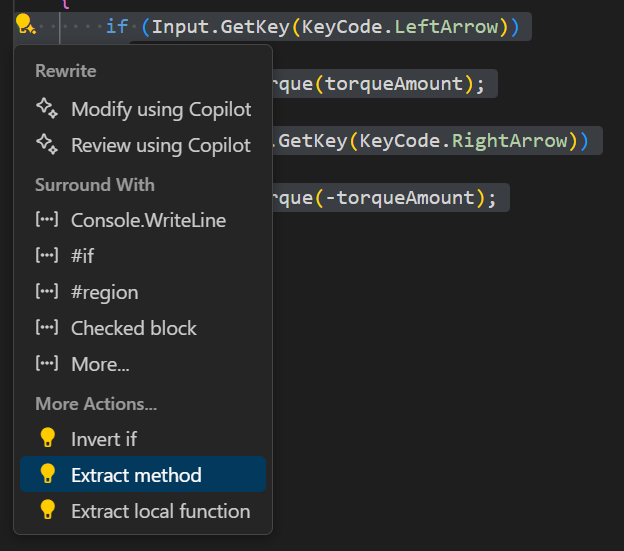The image size is (624, 551).
Task: Click the Extract local function lightbulb icon
Action: (47, 511)
